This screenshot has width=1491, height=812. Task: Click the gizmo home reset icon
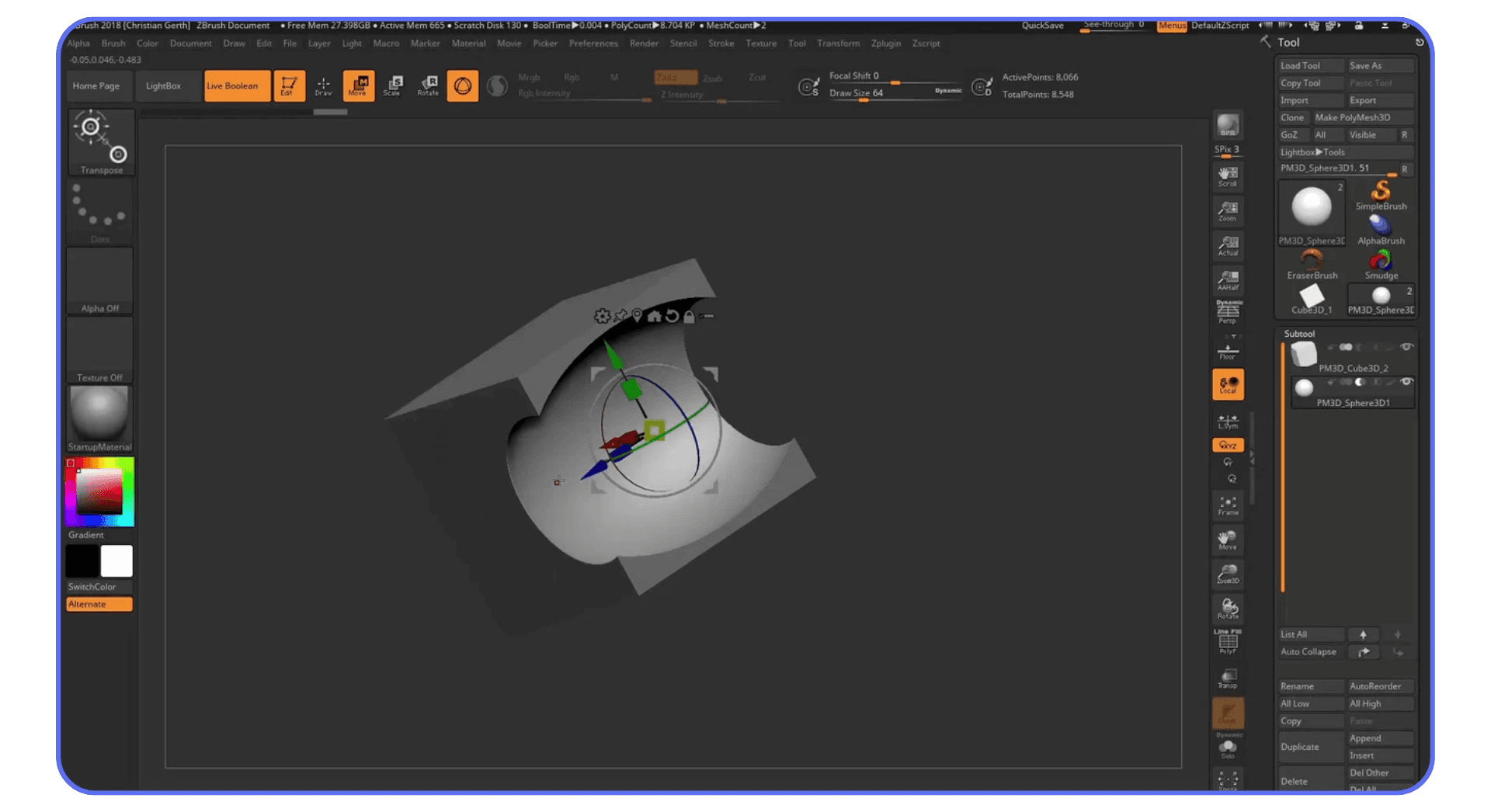[x=654, y=316]
